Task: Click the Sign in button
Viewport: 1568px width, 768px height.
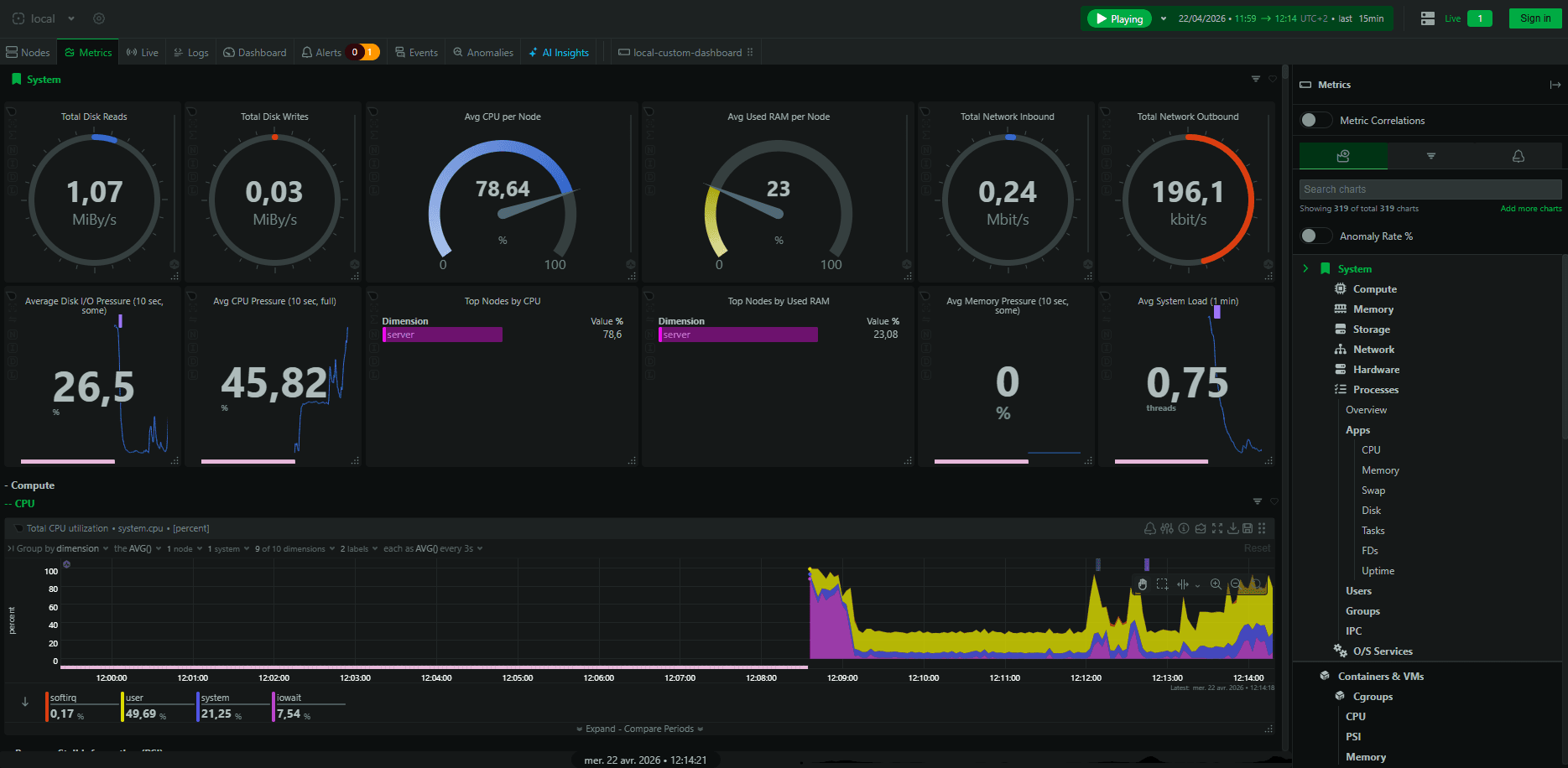Action: [1535, 18]
